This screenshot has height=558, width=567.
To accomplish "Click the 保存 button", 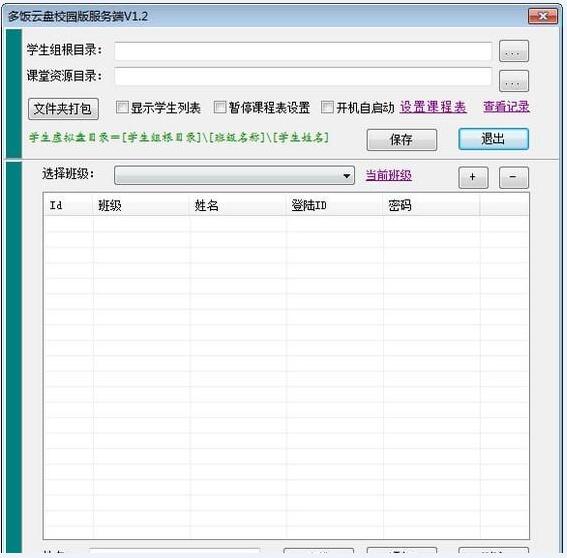I will pos(401,140).
